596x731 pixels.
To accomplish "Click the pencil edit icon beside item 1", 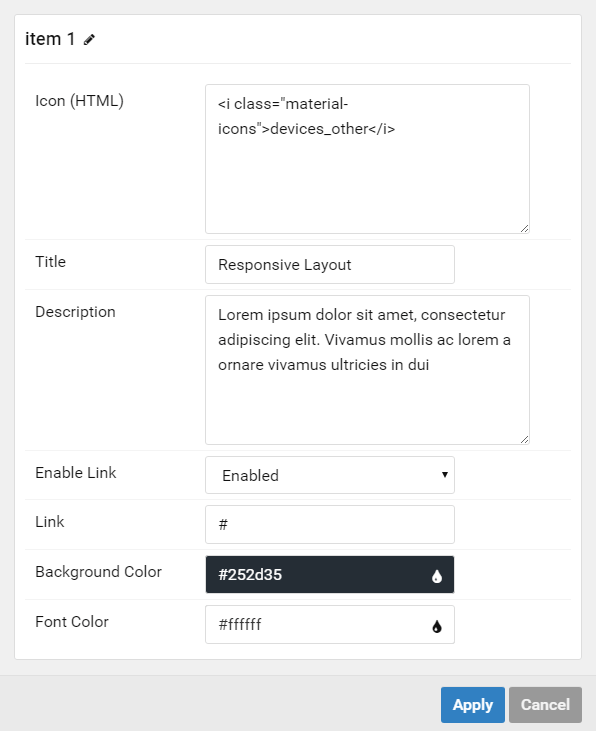I will click(89, 40).
